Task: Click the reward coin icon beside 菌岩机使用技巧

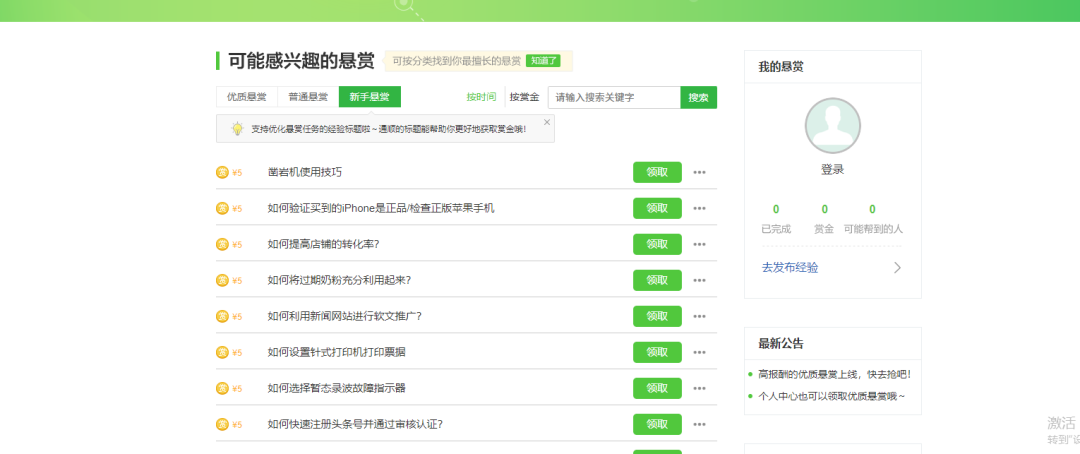Action: [x=222, y=172]
